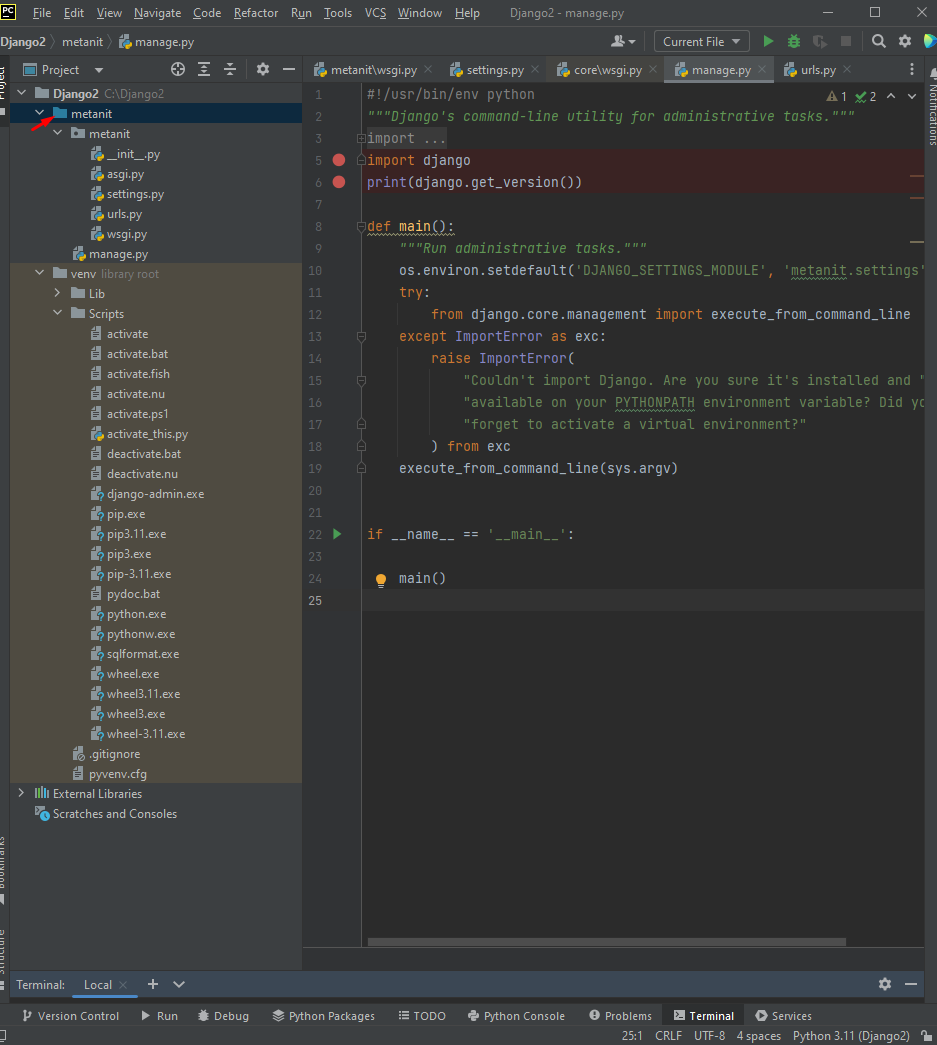The height and width of the screenshot is (1045, 937).
Task: Open Run with Coverage icon in toolbar
Action: click(x=820, y=41)
